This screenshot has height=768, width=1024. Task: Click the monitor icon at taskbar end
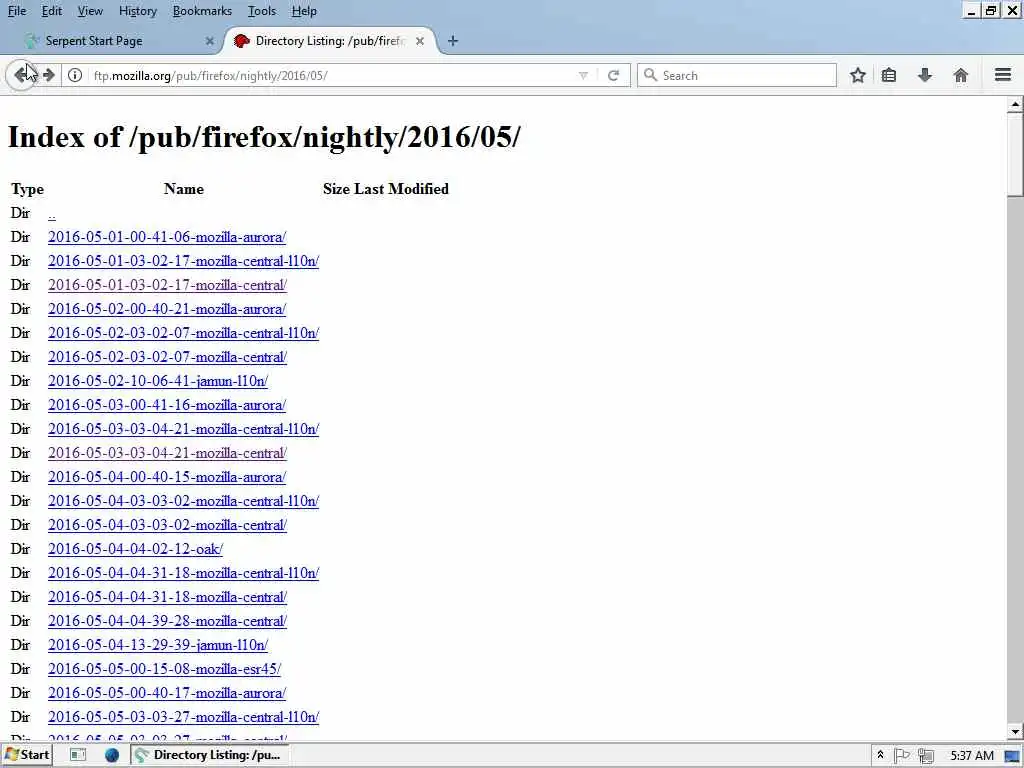coord(1012,756)
